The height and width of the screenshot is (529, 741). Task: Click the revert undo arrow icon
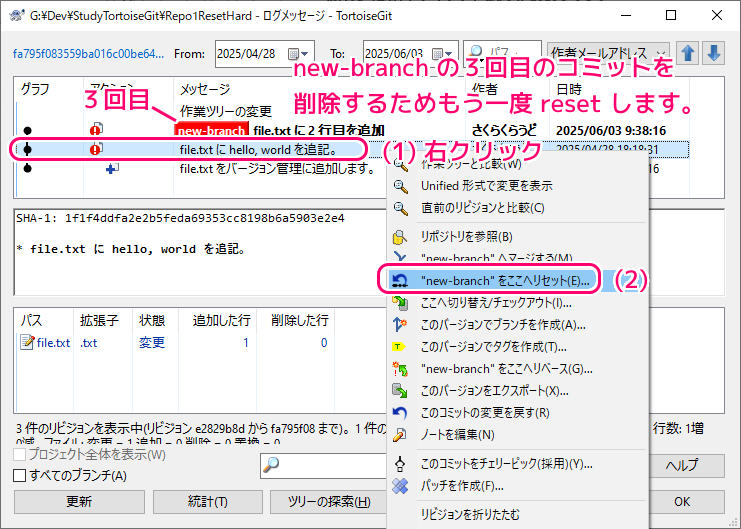400,413
